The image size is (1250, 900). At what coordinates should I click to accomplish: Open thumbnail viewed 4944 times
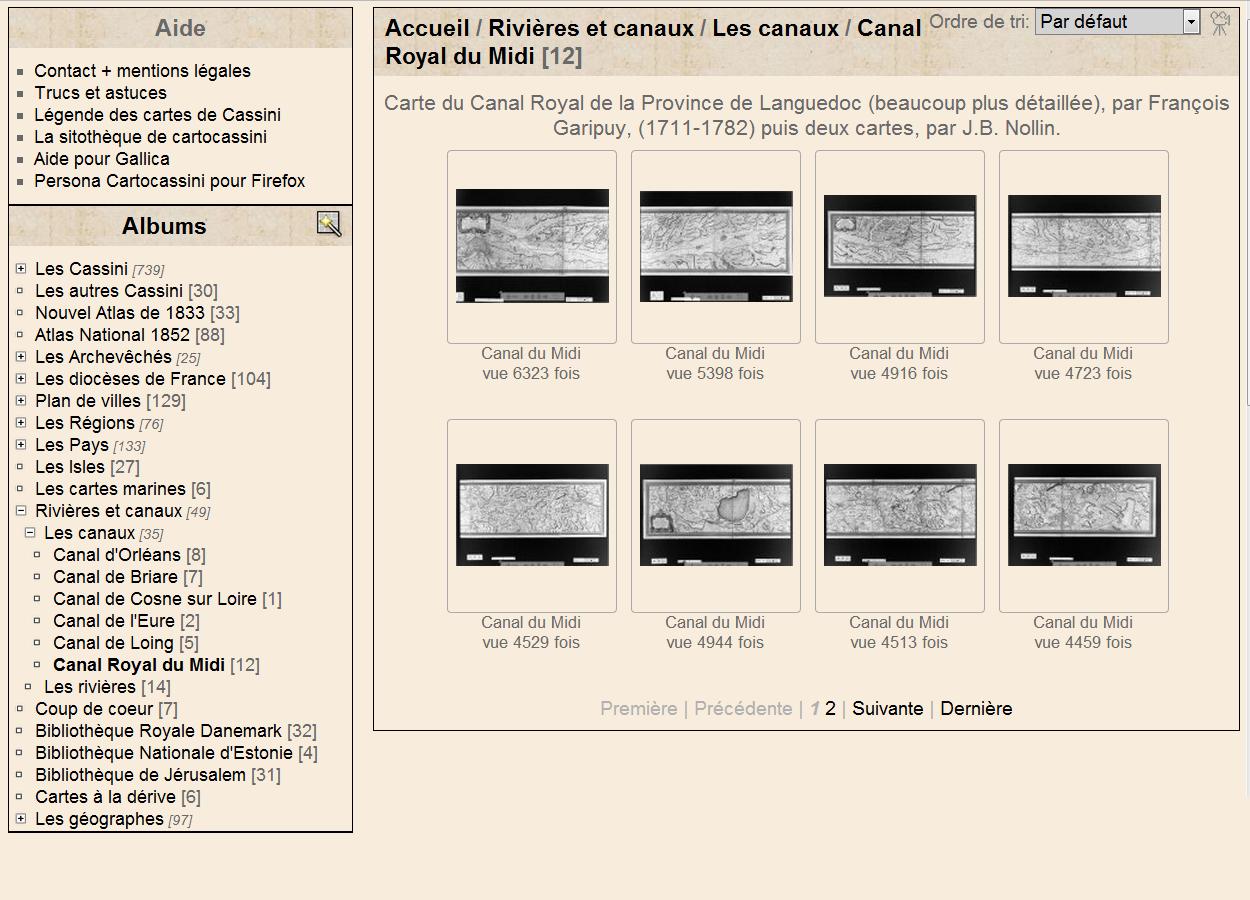(x=716, y=515)
